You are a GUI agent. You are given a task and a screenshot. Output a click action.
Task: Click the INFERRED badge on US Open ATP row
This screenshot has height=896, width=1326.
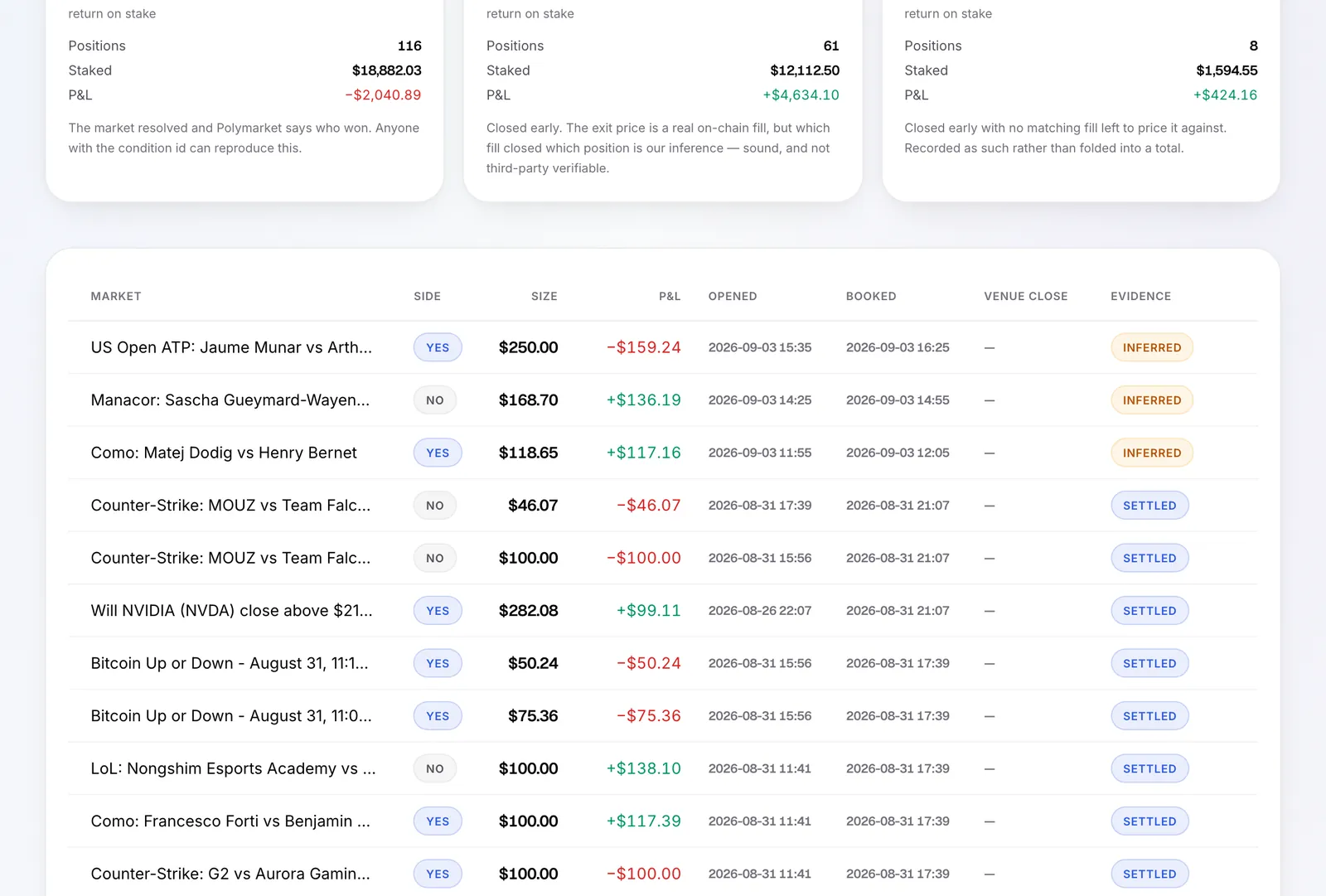tap(1152, 347)
